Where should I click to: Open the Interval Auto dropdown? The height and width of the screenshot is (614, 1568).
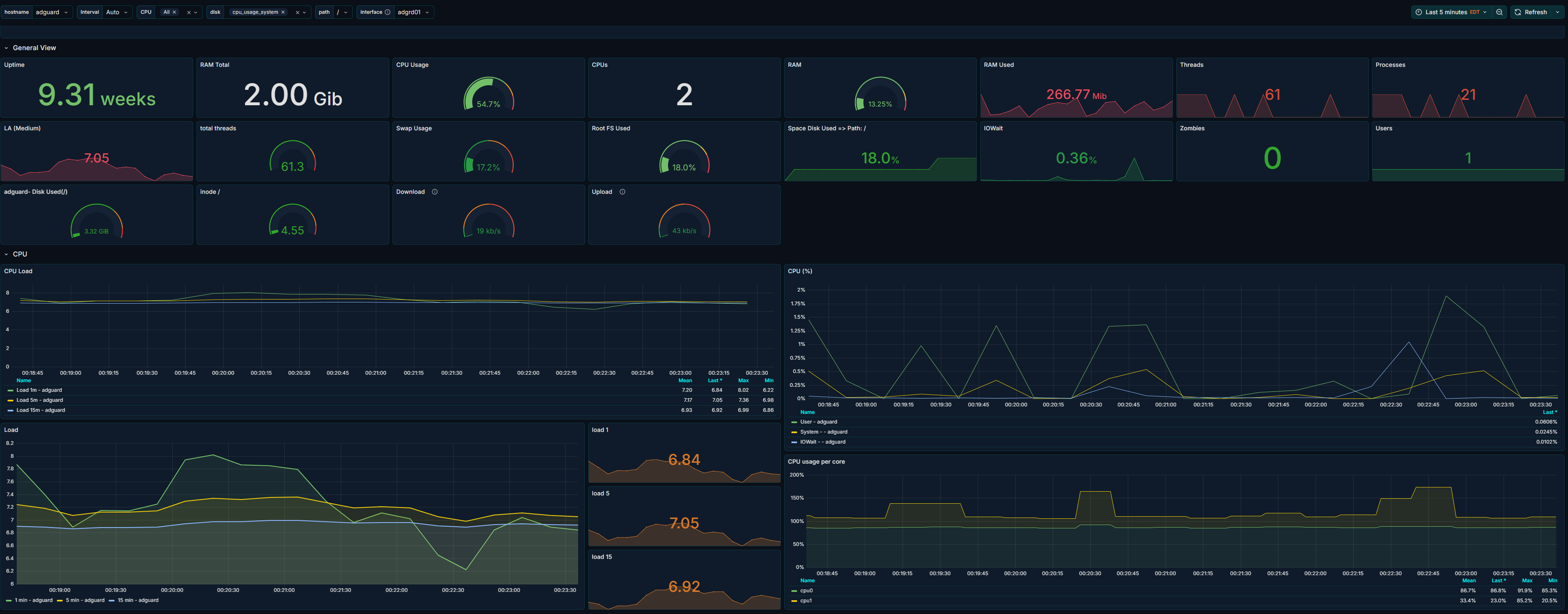point(117,12)
